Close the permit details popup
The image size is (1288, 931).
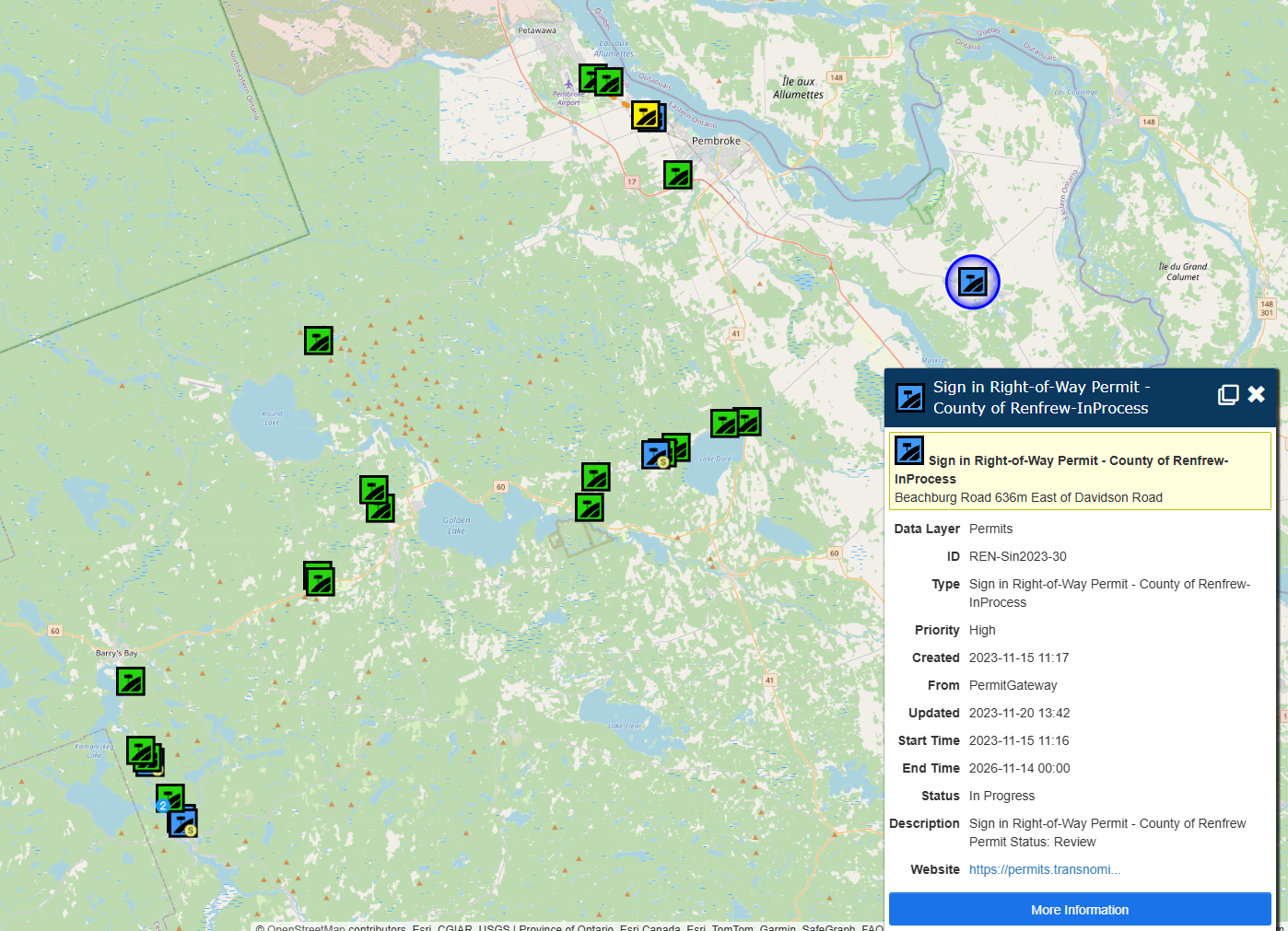[1257, 395]
